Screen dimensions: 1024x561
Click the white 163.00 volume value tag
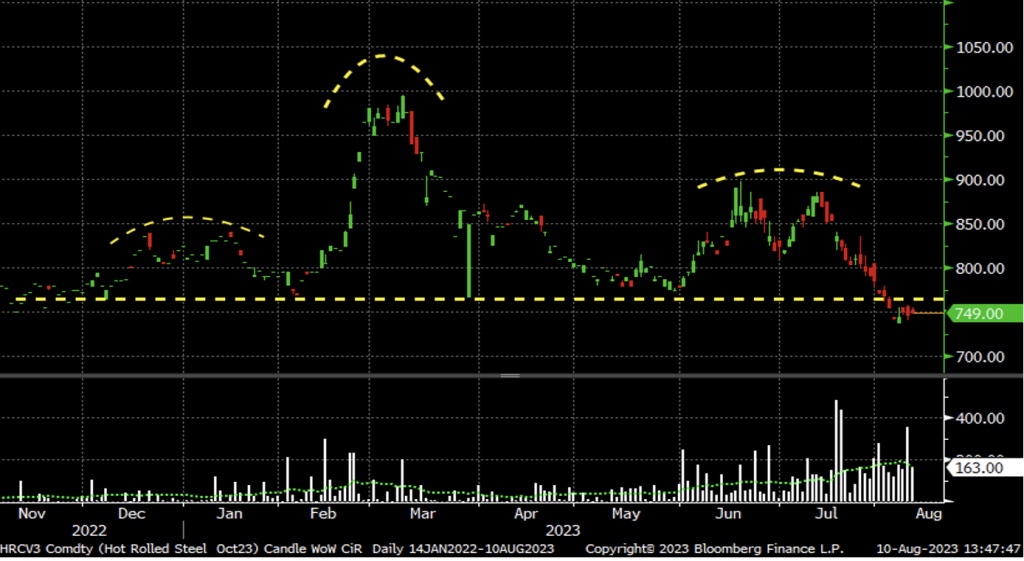(980, 467)
